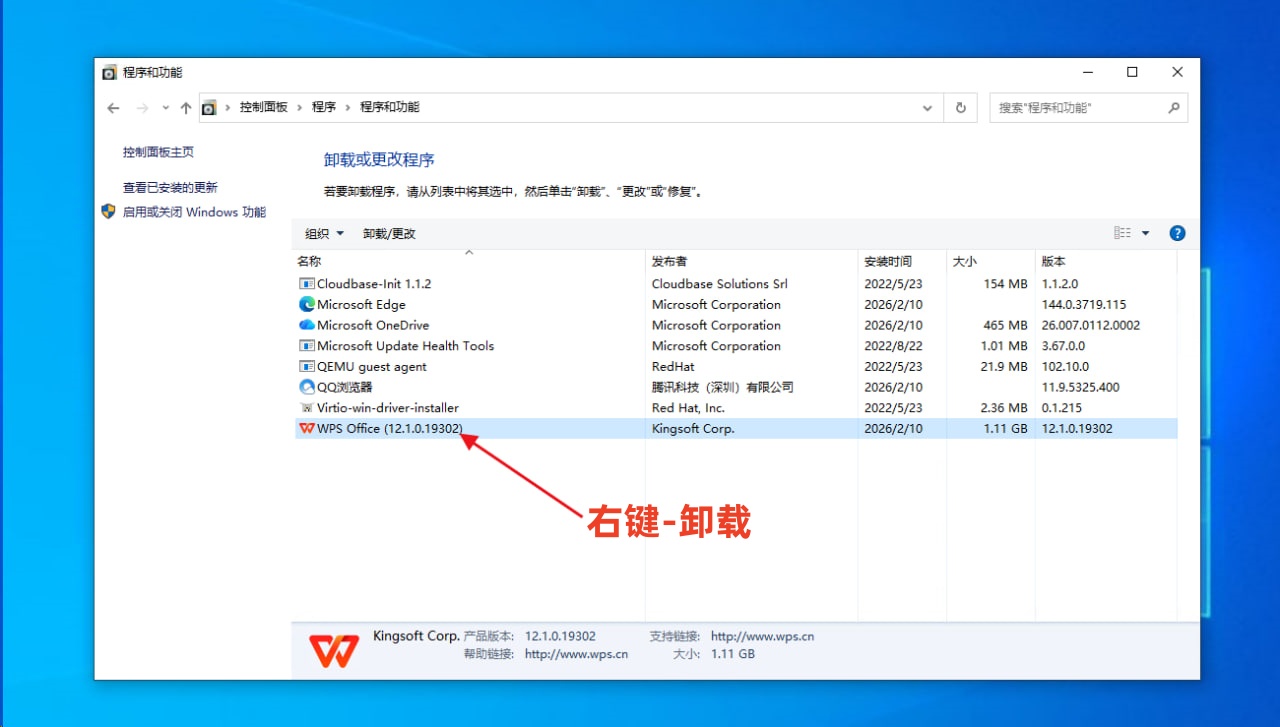This screenshot has width=1280, height=727.
Task: Expand the address bar history dropdown
Action: point(928,108)
